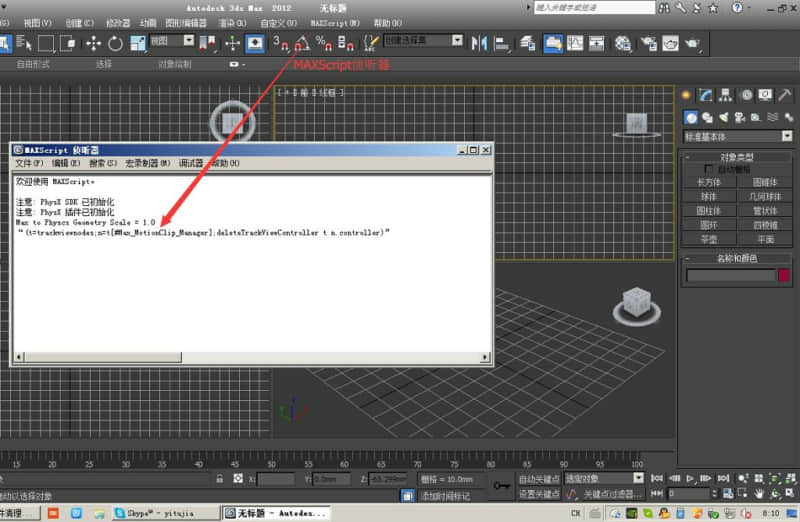The image size is (800, 522).
Task: Open the Material Editor icon
Action: point(622,43)
